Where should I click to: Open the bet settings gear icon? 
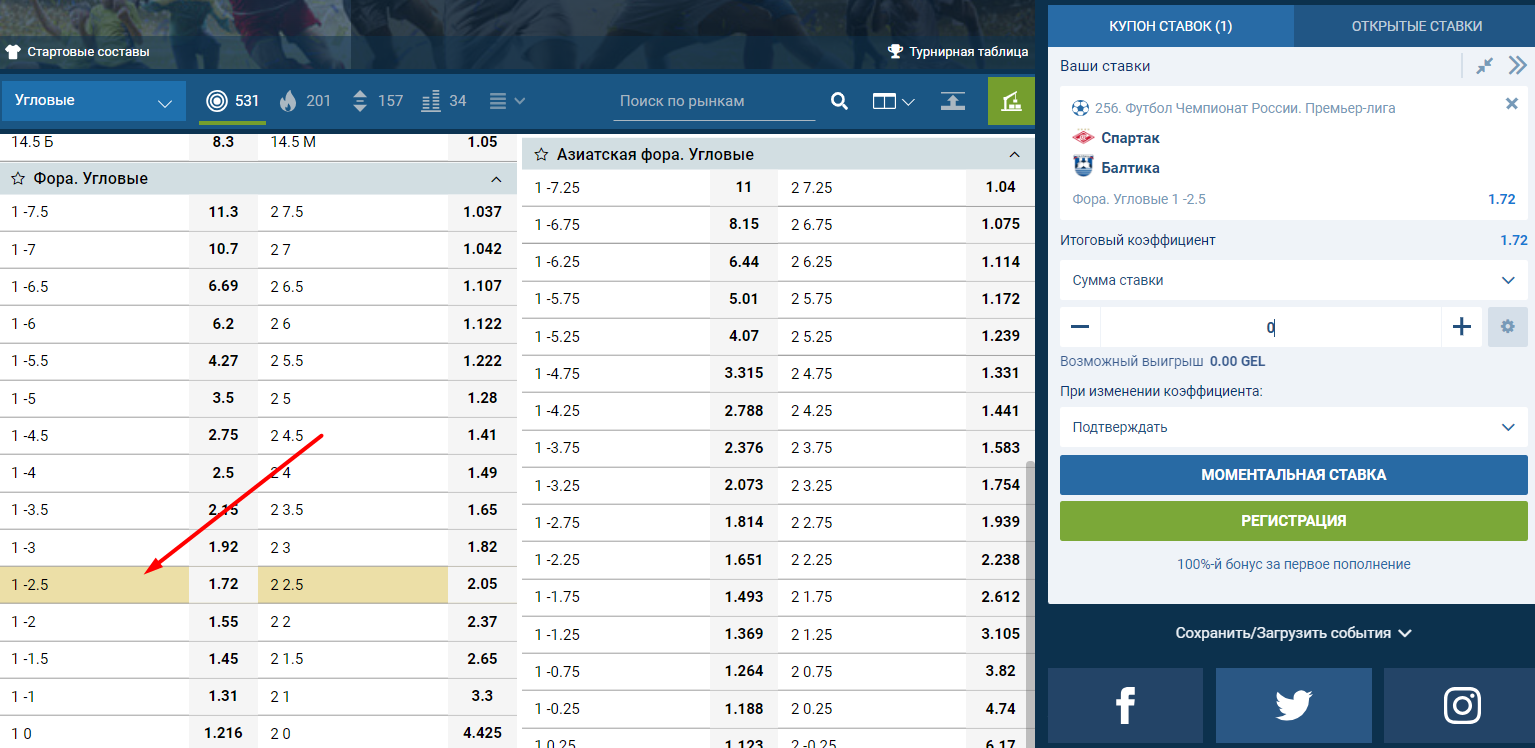1507,327
